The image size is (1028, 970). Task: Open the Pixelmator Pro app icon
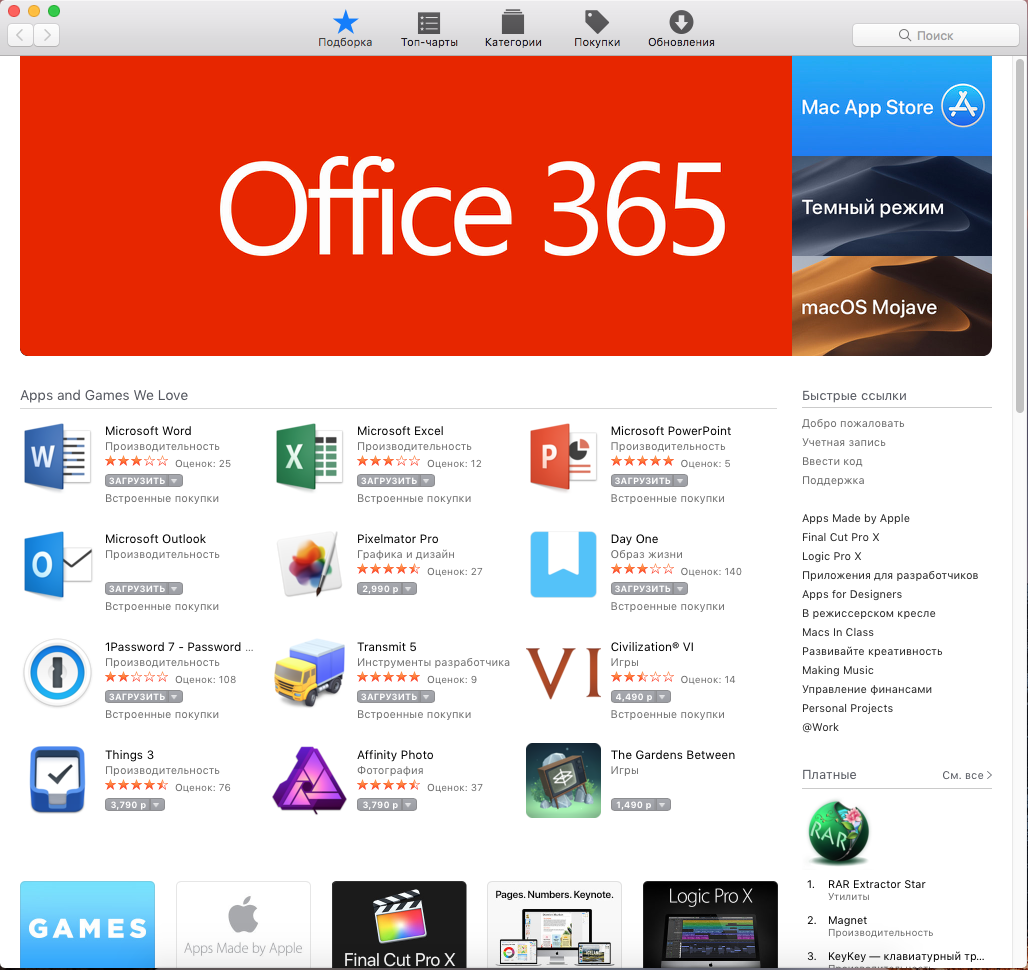click(309, 564)
